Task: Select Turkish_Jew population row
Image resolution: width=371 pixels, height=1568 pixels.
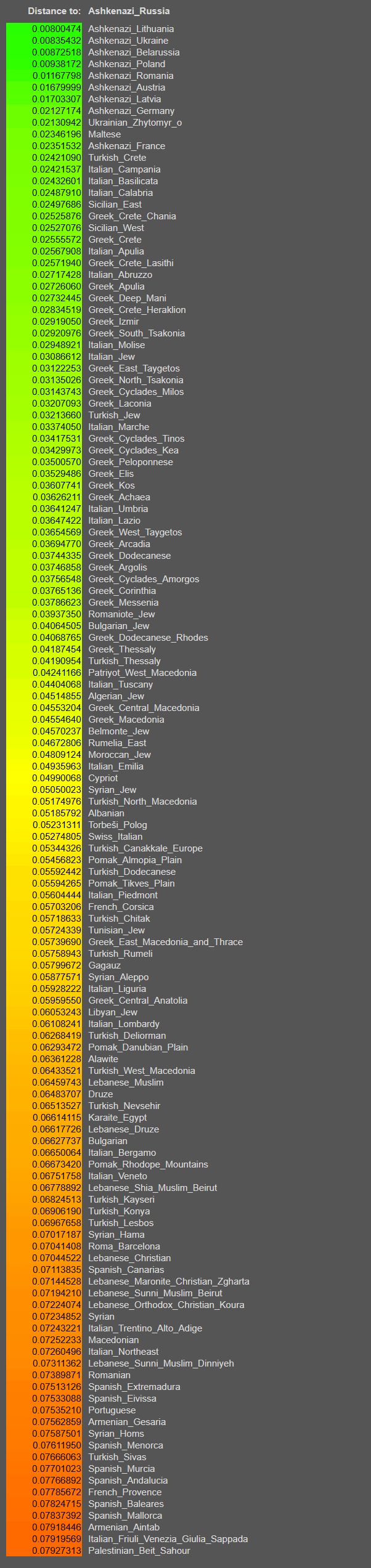Action: point(114,415)
